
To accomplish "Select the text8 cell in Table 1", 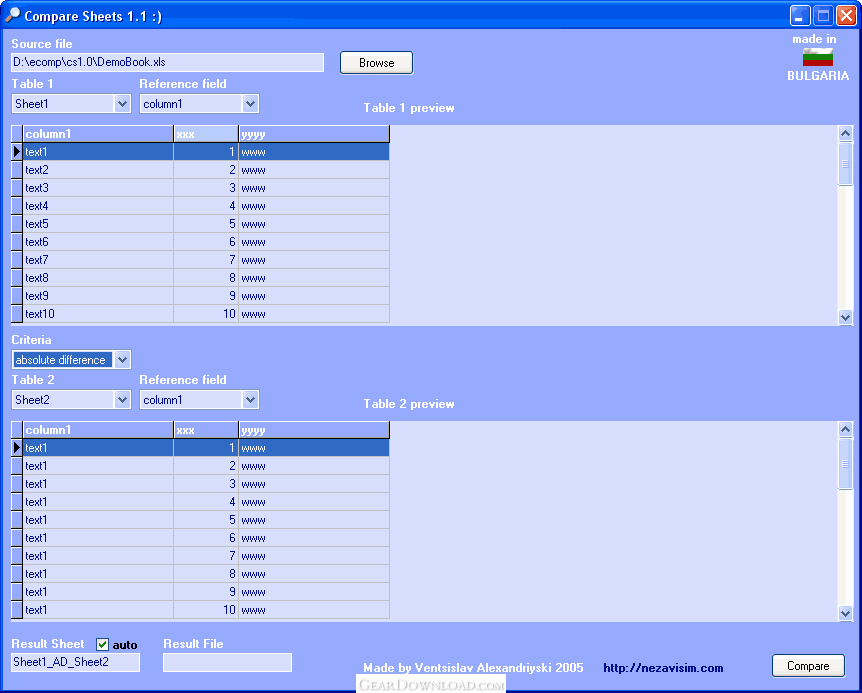I will pyautogui.click(x=98, y=278).
